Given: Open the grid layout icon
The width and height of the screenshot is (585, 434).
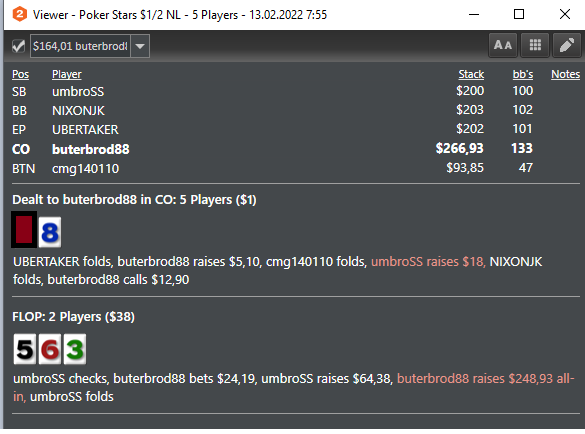Looking at the screenshot, I should click(535, 46).
